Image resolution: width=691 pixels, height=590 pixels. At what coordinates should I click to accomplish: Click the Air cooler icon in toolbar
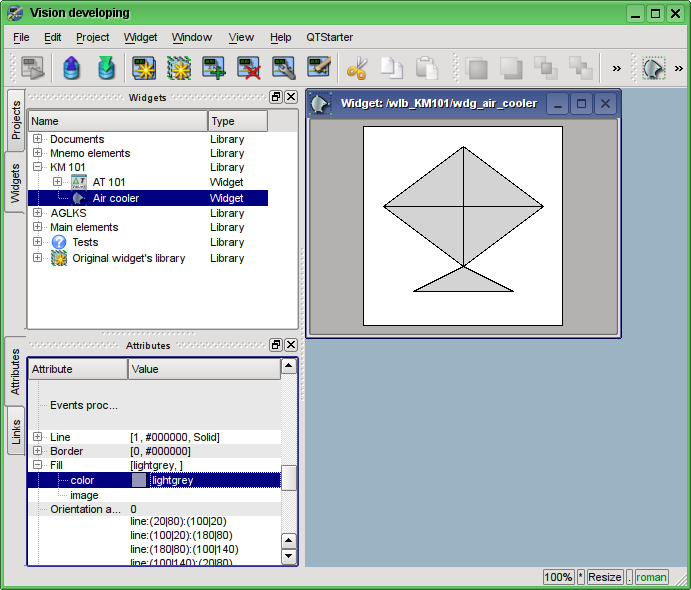pyautogui.click(x=653, y=69)
